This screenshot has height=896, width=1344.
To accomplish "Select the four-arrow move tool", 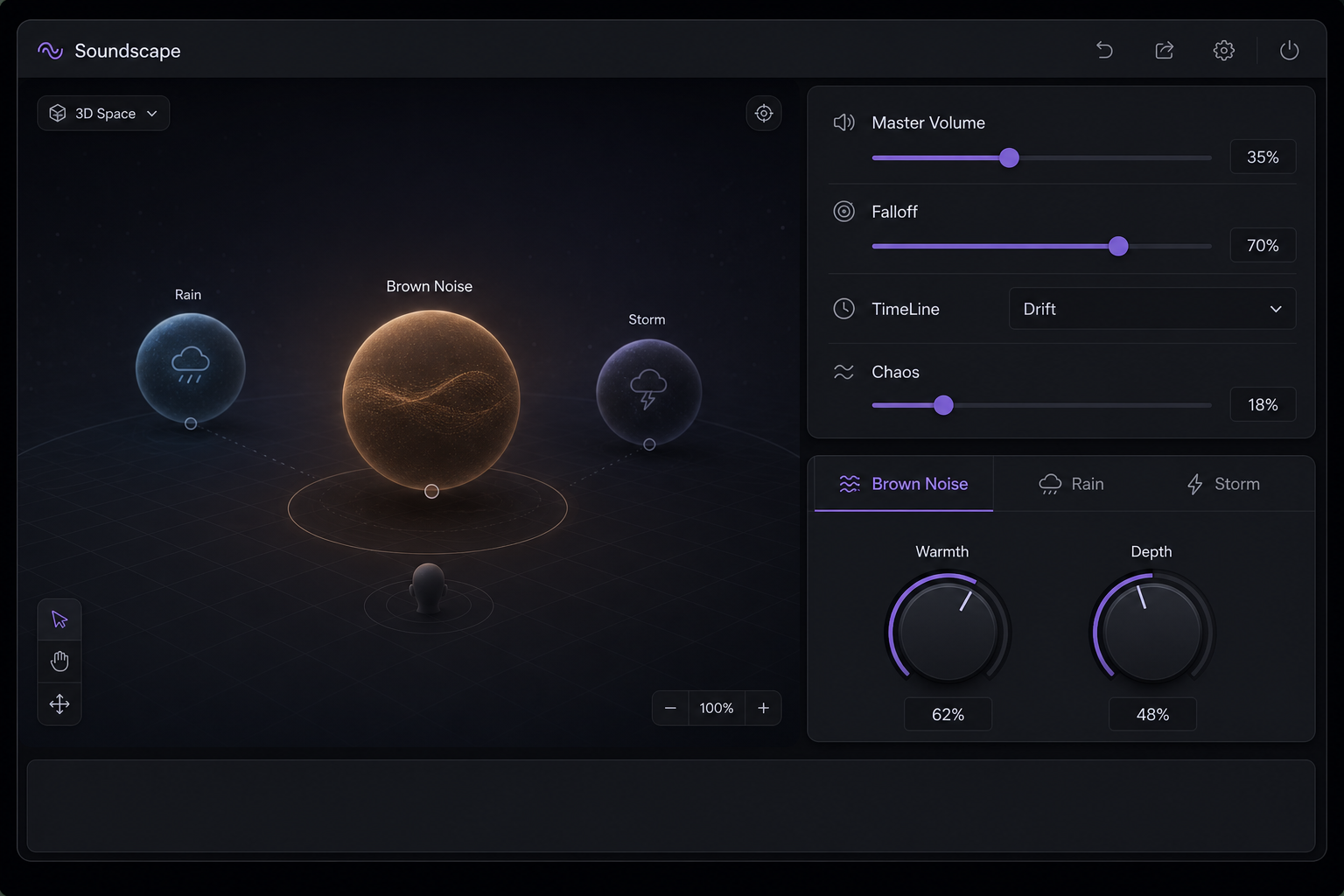I will pyautogui.click(x=59, y=703).
